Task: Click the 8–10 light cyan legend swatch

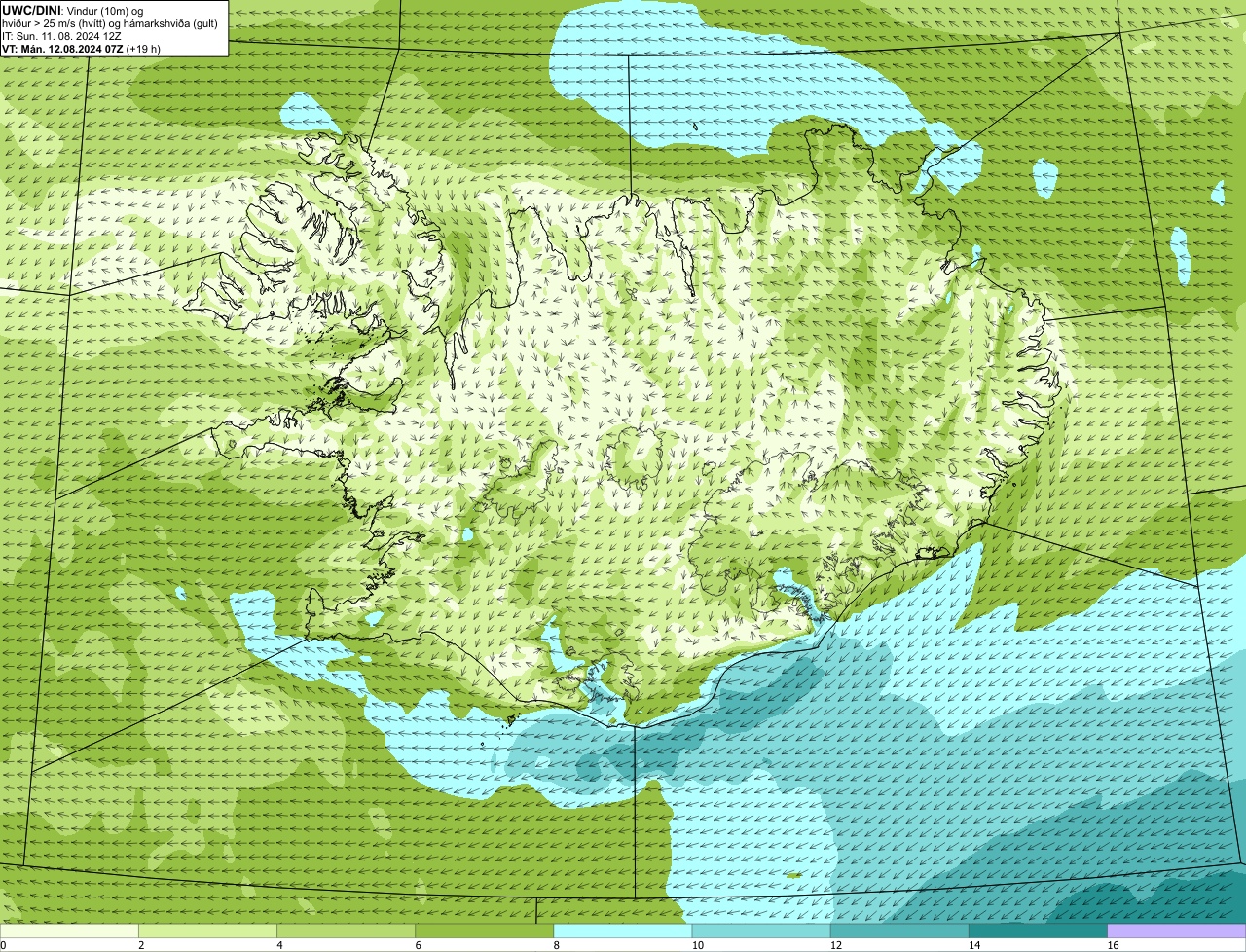Action: pyautogui.click(x=623, y=932)
